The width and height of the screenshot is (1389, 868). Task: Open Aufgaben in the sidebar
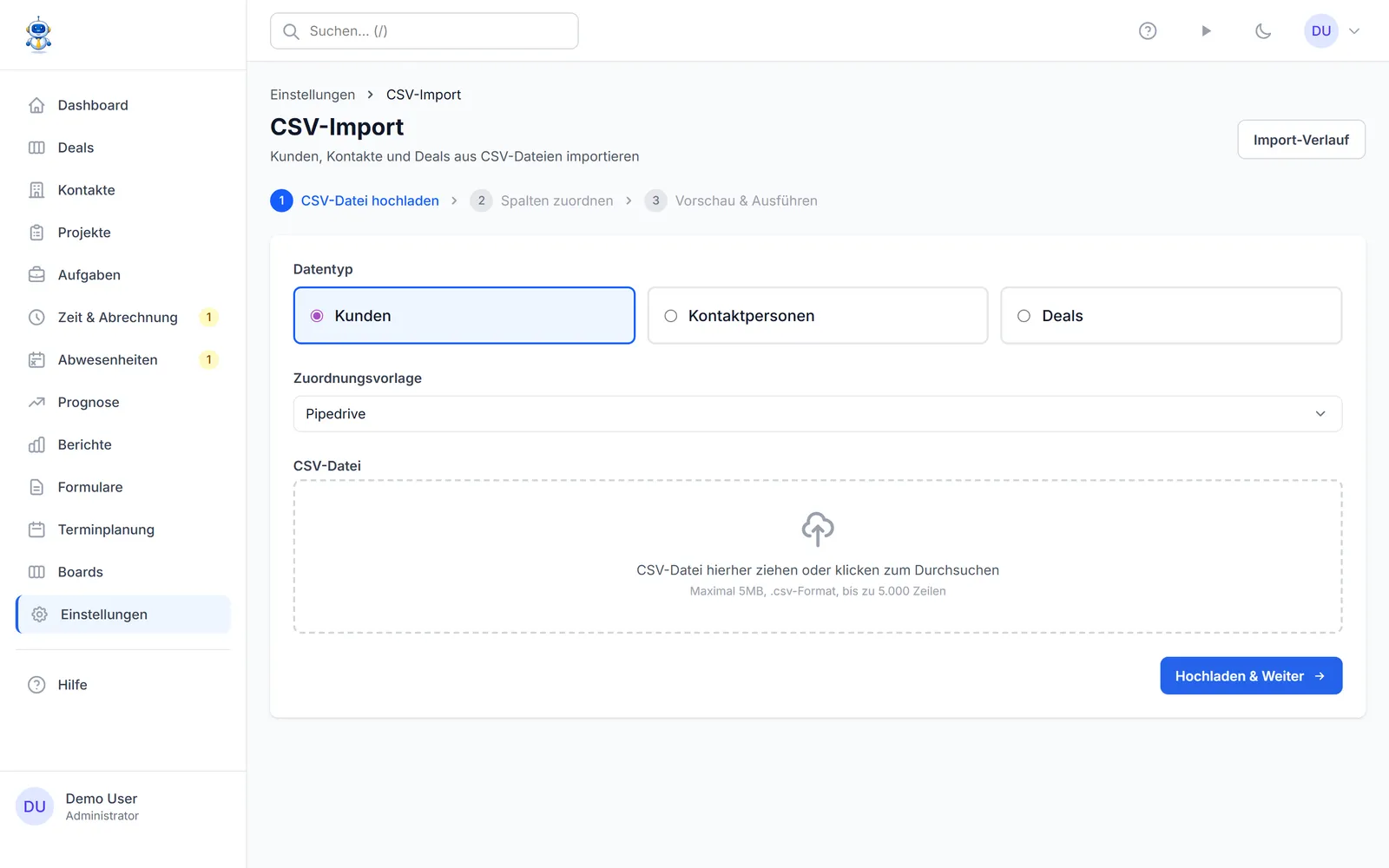pyautogui.click(x=123, y=275)
